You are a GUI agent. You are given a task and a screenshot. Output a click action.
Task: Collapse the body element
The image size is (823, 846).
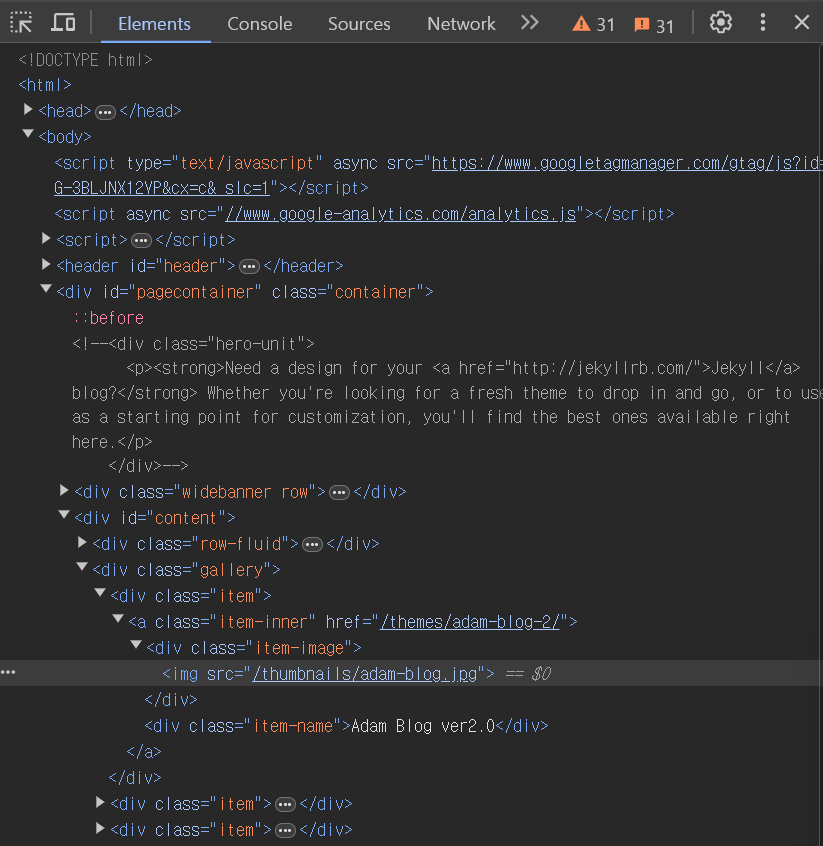pos(28,134)
